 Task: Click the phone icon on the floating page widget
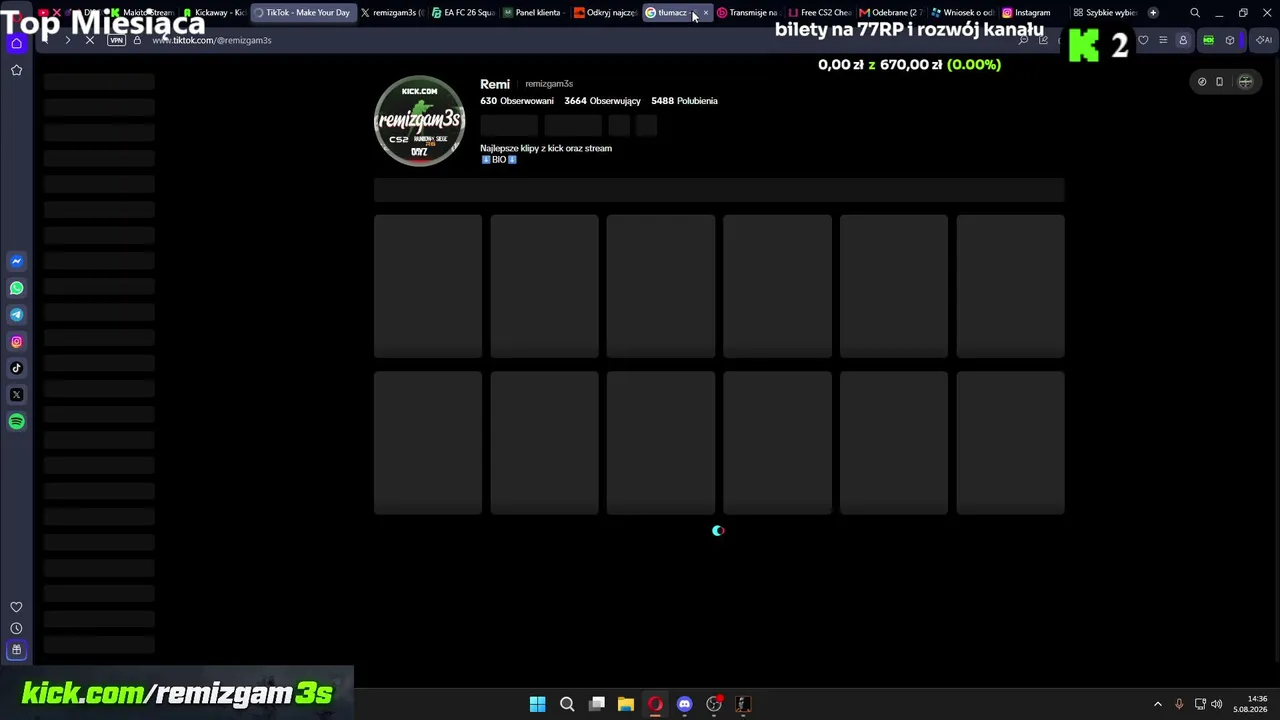coord(1219,82)
